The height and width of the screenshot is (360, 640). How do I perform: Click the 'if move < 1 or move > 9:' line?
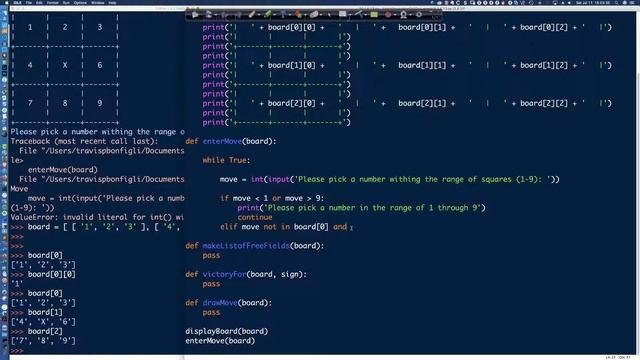point(272,198)
